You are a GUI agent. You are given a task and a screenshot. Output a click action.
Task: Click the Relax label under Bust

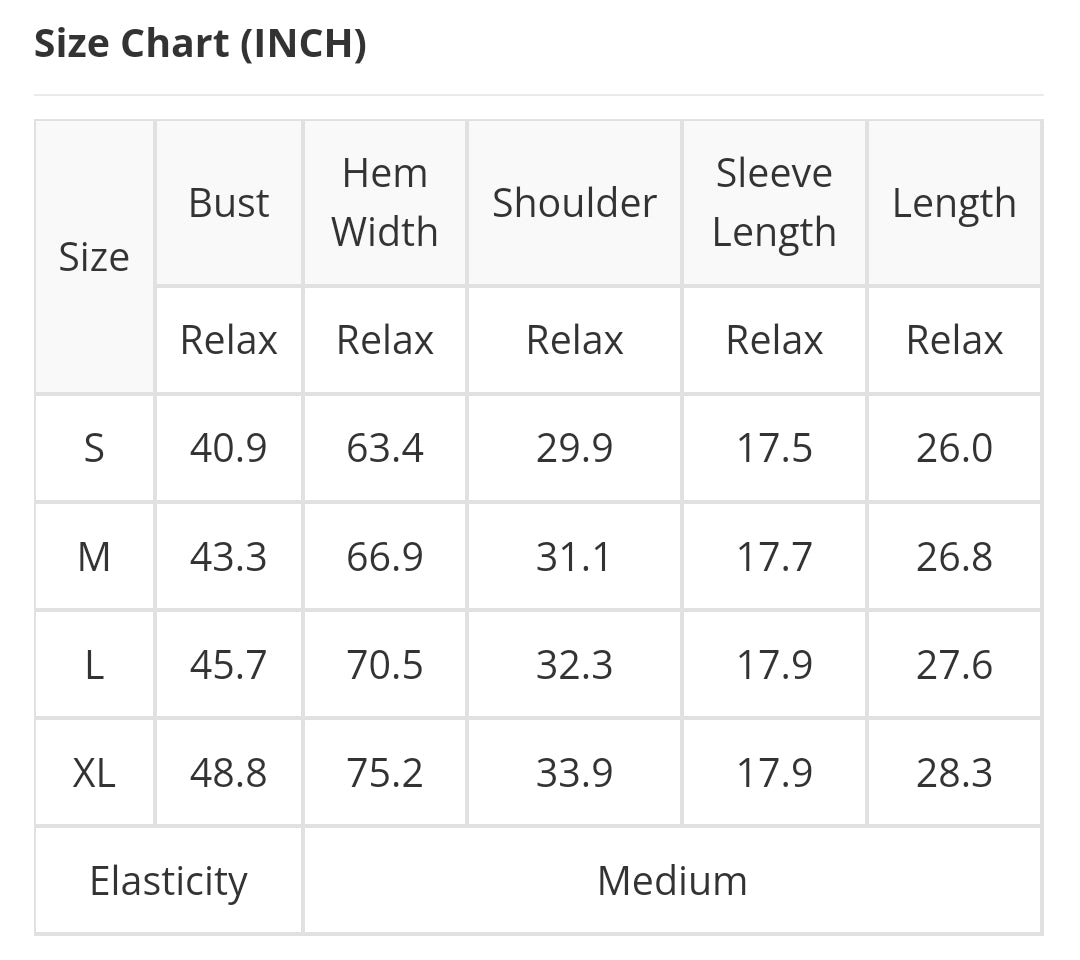(x=229, y=341)
